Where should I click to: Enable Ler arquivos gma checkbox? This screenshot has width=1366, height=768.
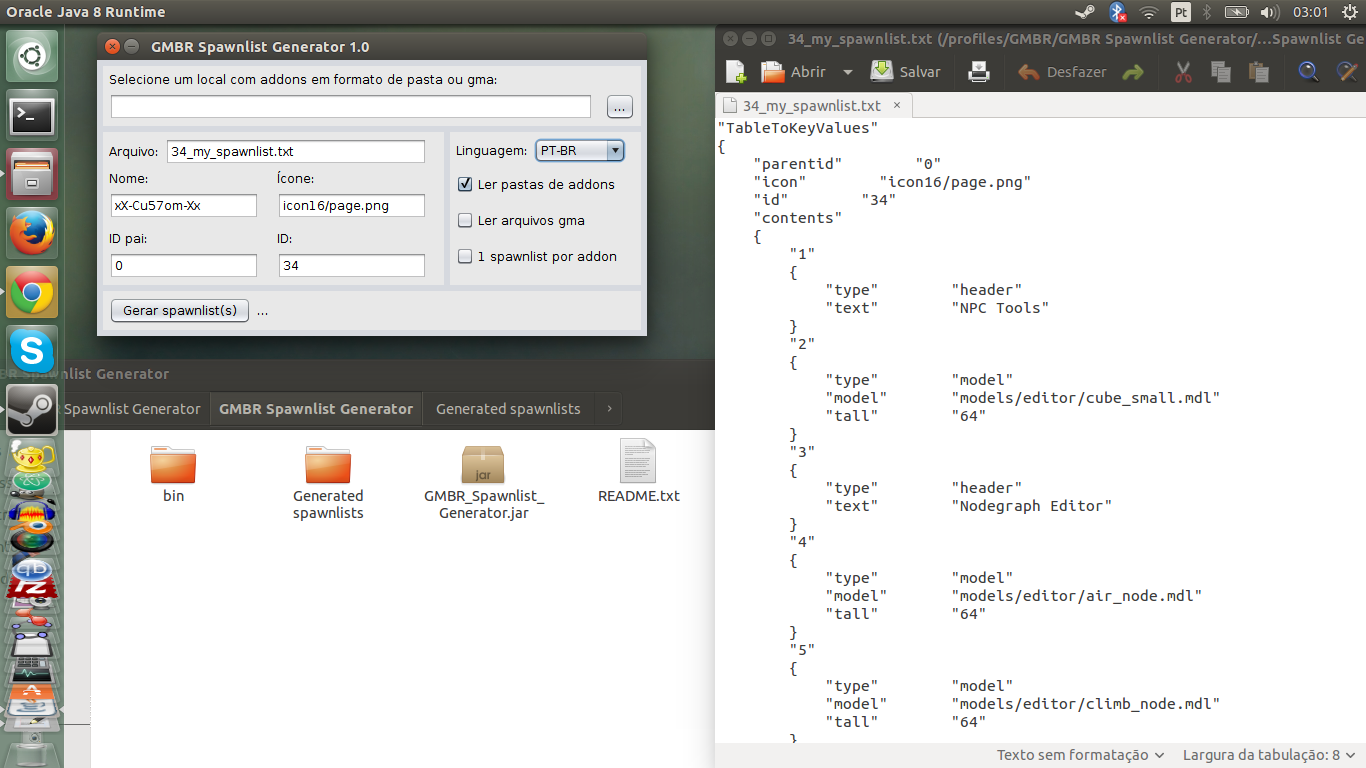coord(465,220)
